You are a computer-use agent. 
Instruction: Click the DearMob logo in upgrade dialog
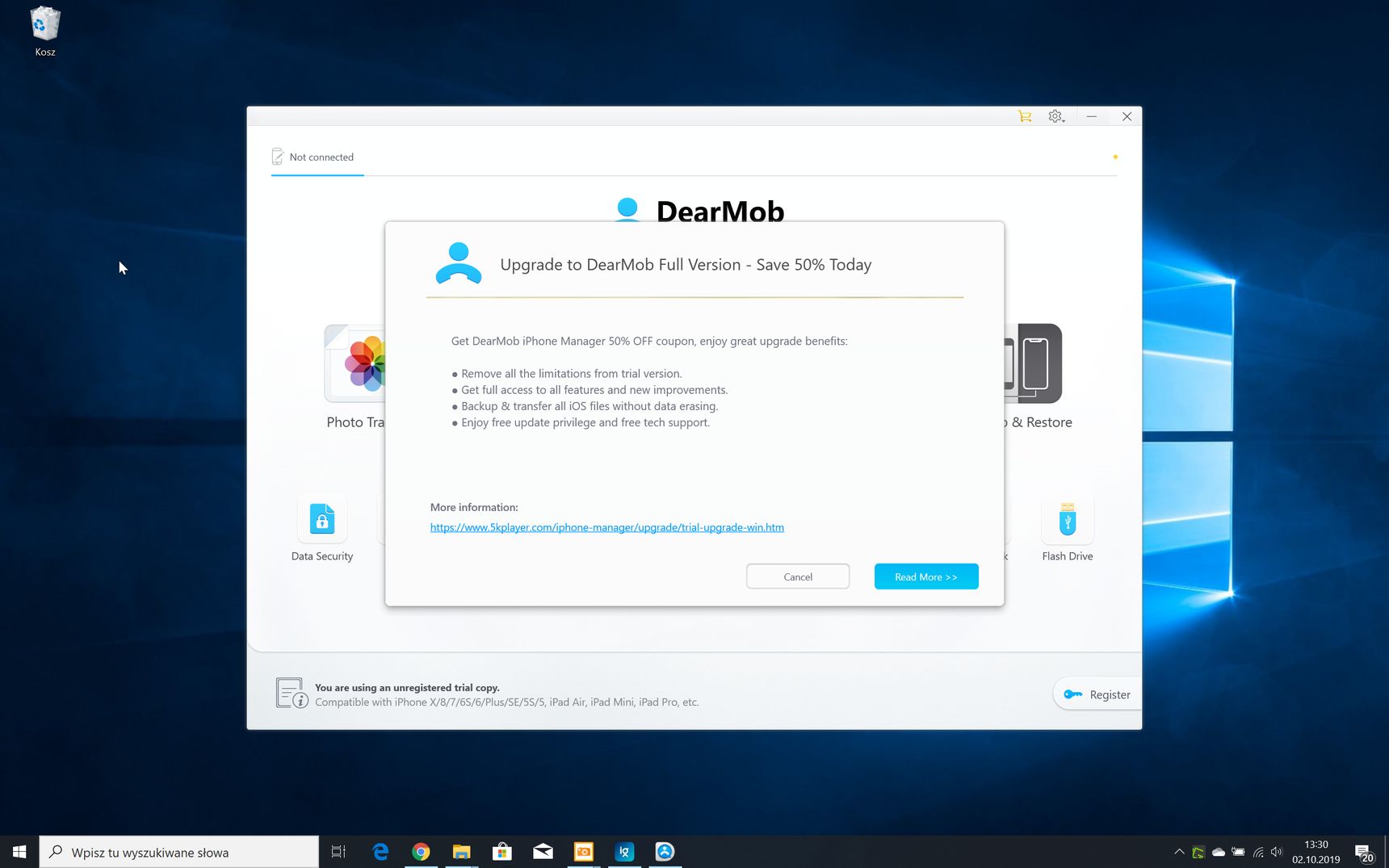[x=459, y=263]
